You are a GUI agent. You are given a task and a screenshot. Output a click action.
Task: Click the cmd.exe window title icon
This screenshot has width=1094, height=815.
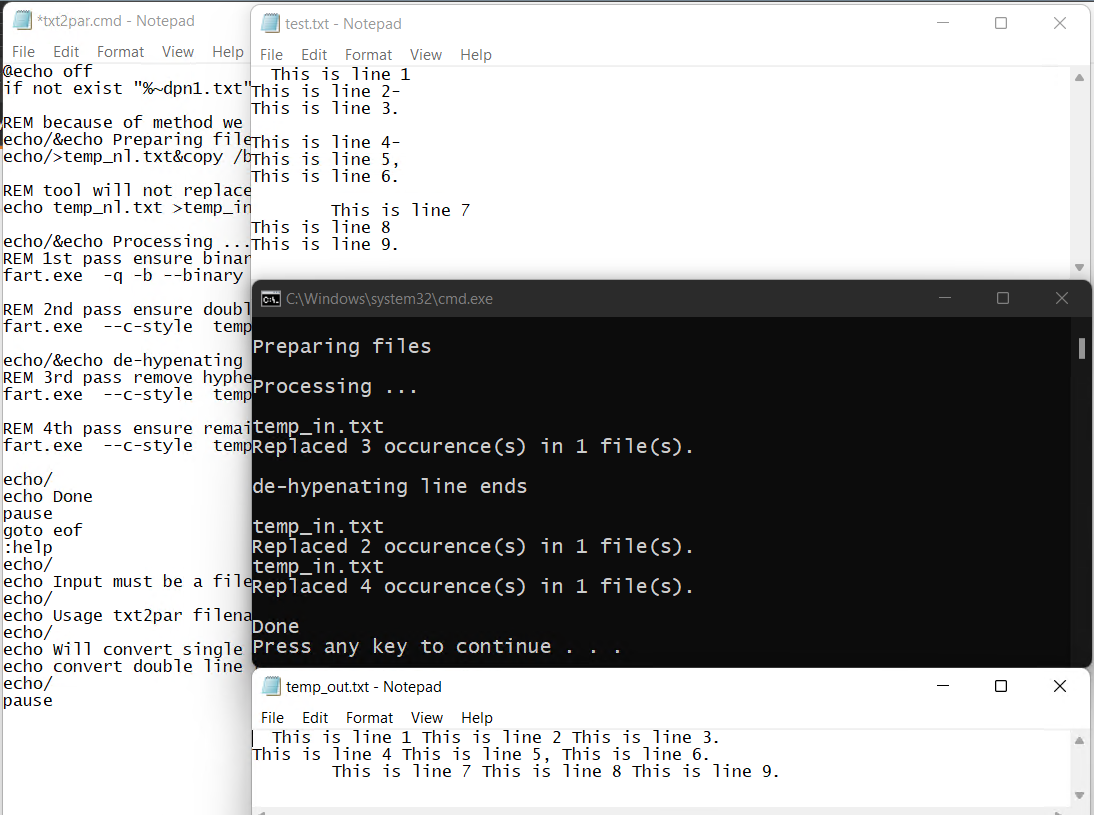271,299
